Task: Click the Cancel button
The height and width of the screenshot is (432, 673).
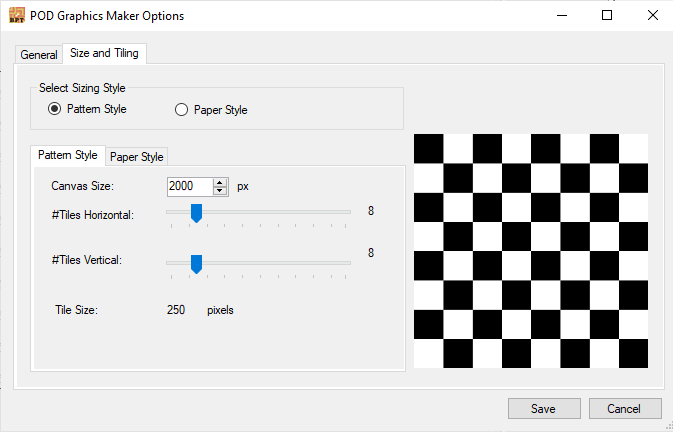Action: pyautogui.click(x=625, y=408)
